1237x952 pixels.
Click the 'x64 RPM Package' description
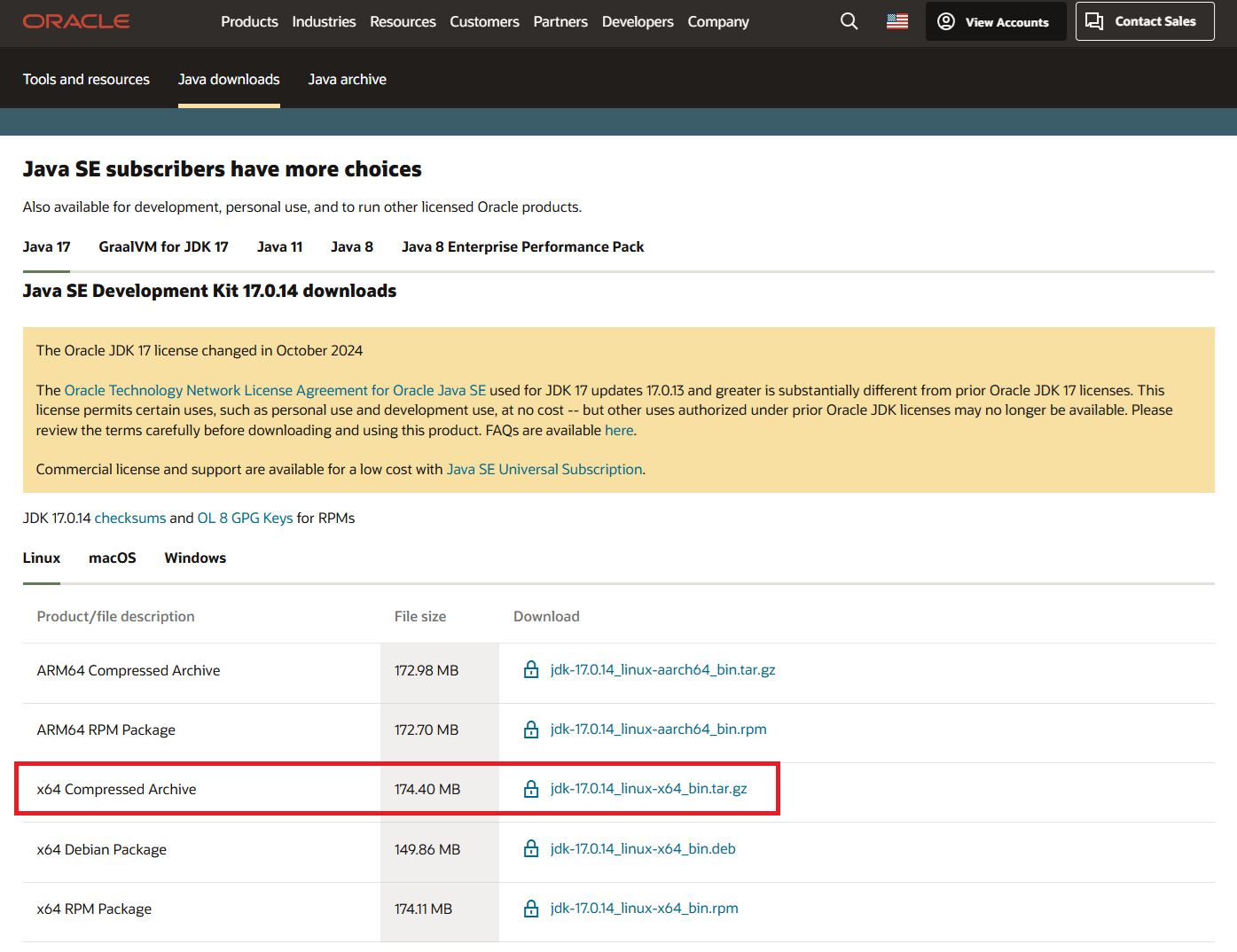(94, 909)
